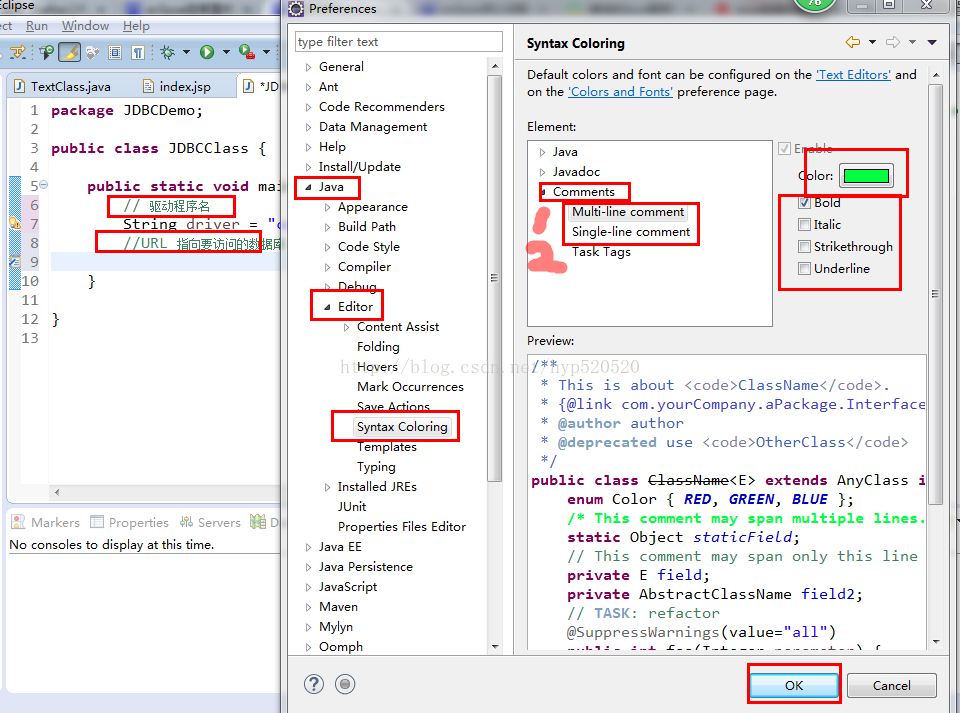Click OK to apply preferences
Viewport: 960px width, 713px height.
pos(794,685)
